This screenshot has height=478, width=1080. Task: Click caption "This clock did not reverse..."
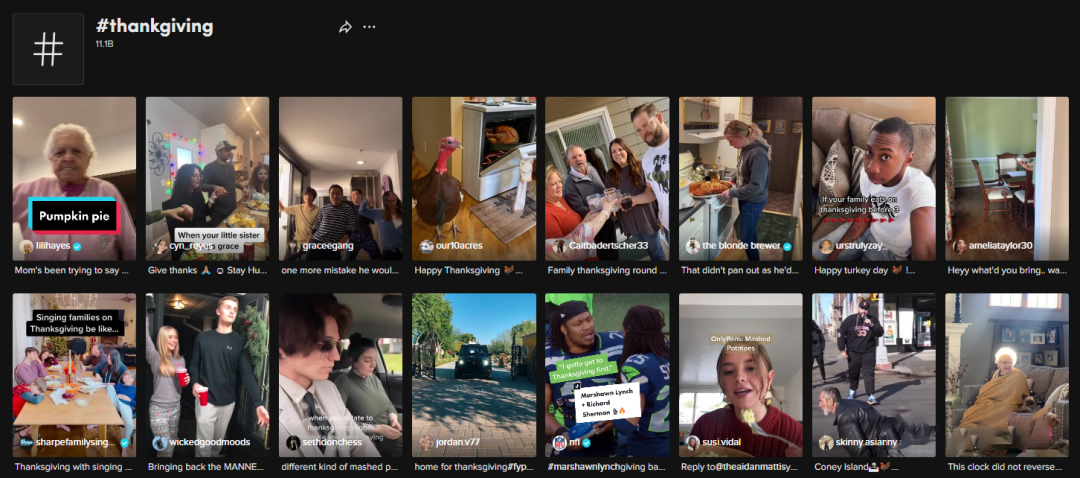point(1006,467)
